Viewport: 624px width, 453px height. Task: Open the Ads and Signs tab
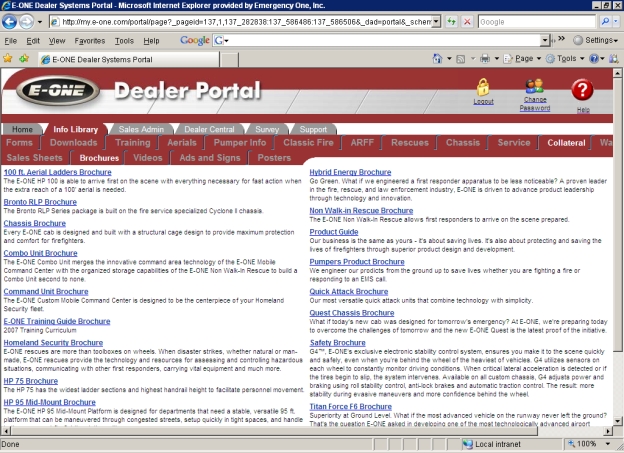[210, 158]
